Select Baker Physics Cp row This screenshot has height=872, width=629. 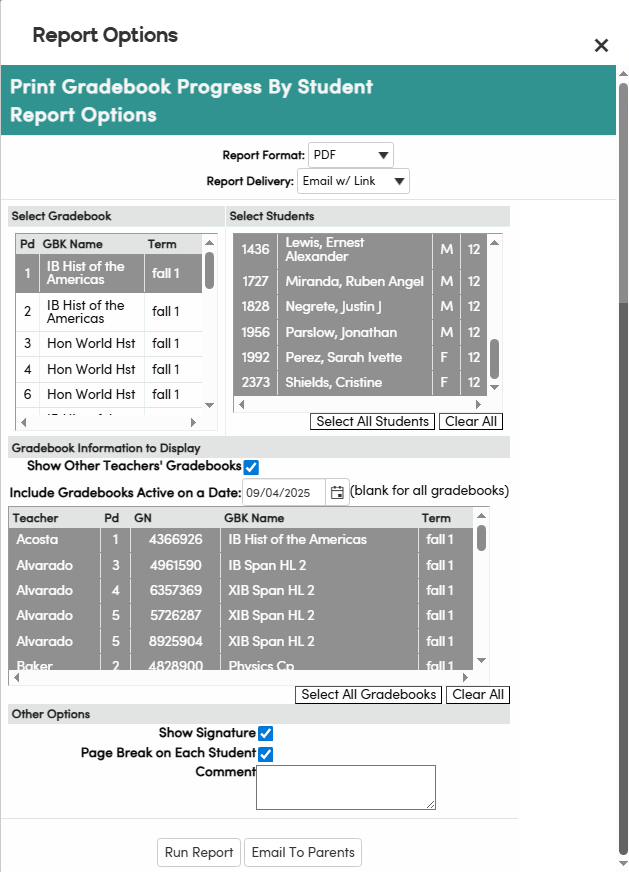click(x=241, y=664)
